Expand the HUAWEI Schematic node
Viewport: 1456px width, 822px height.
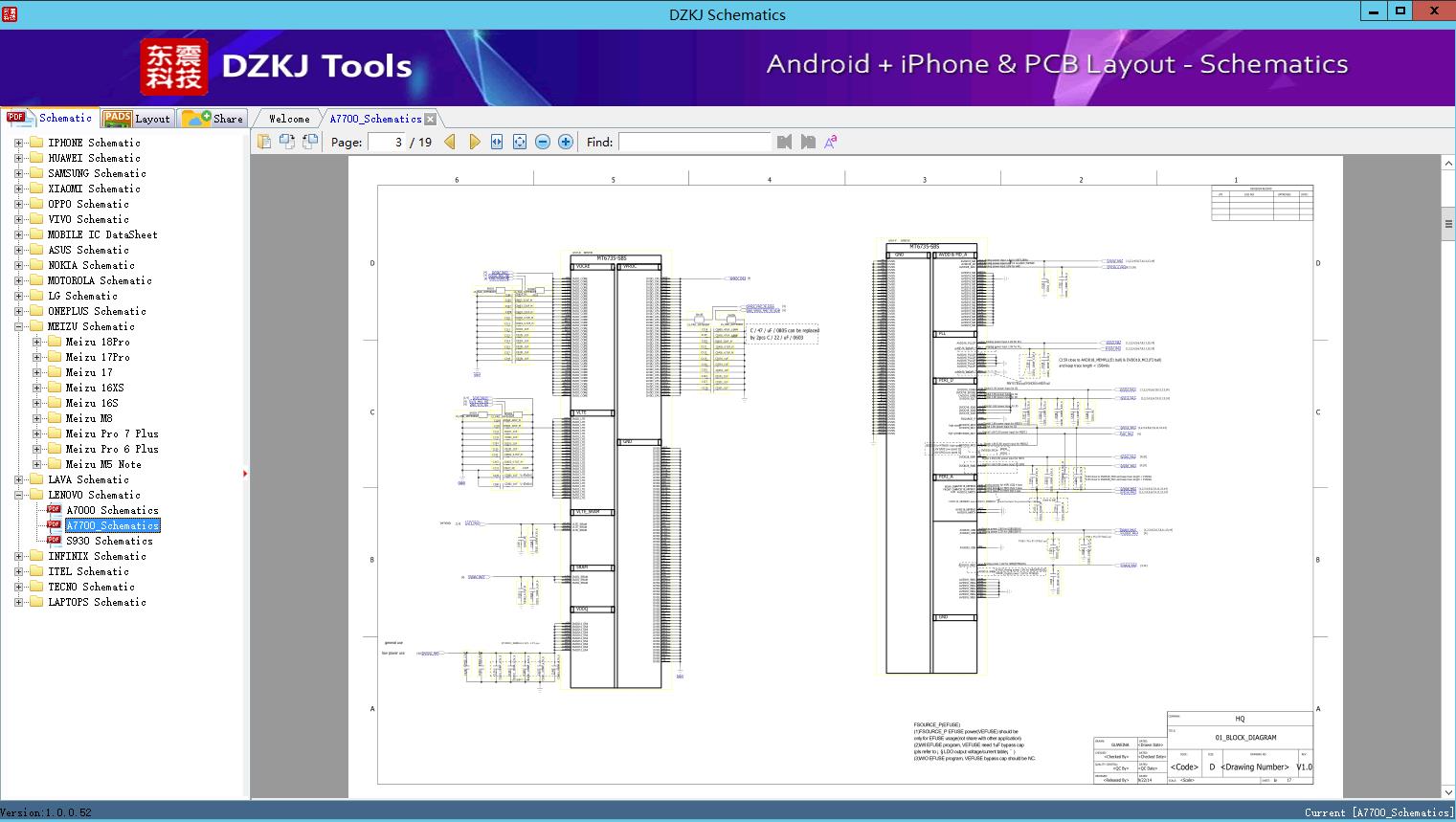[18, 158]
